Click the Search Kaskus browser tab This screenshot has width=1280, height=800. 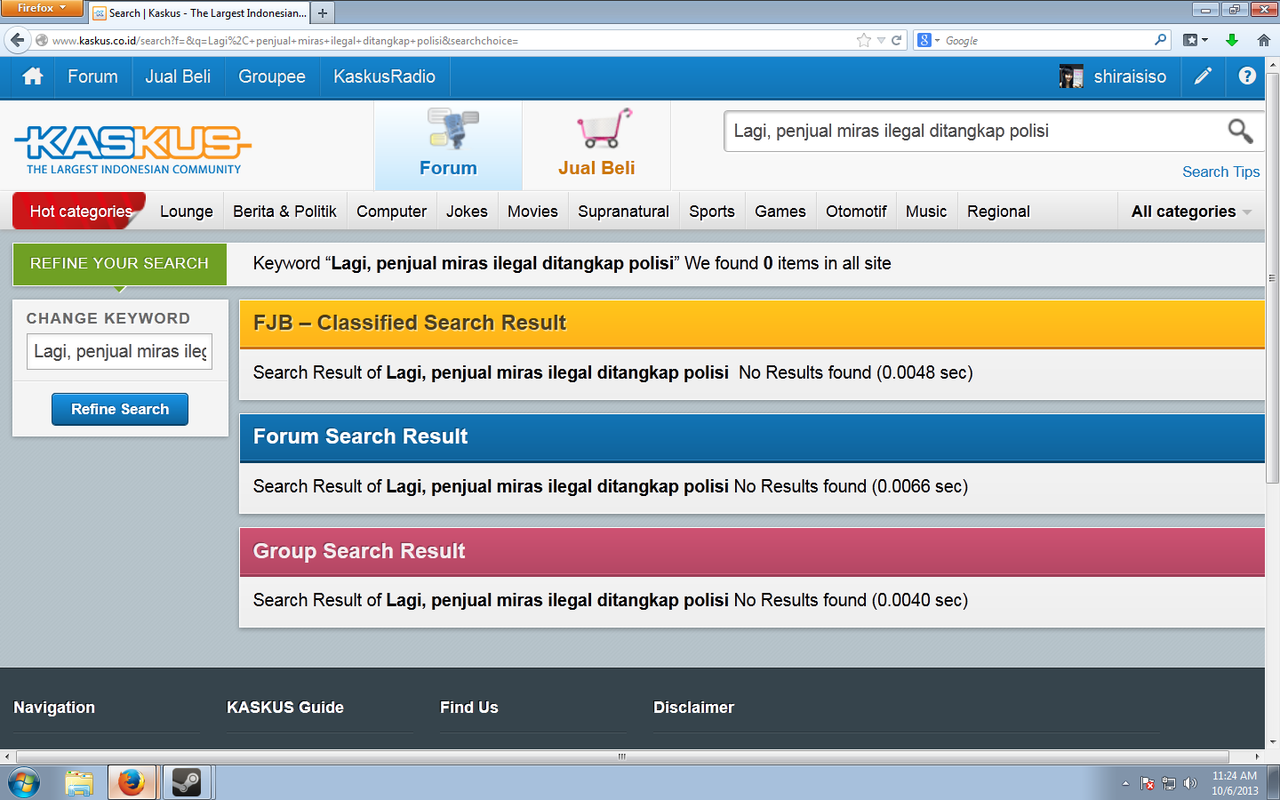[x=200, y=13]
